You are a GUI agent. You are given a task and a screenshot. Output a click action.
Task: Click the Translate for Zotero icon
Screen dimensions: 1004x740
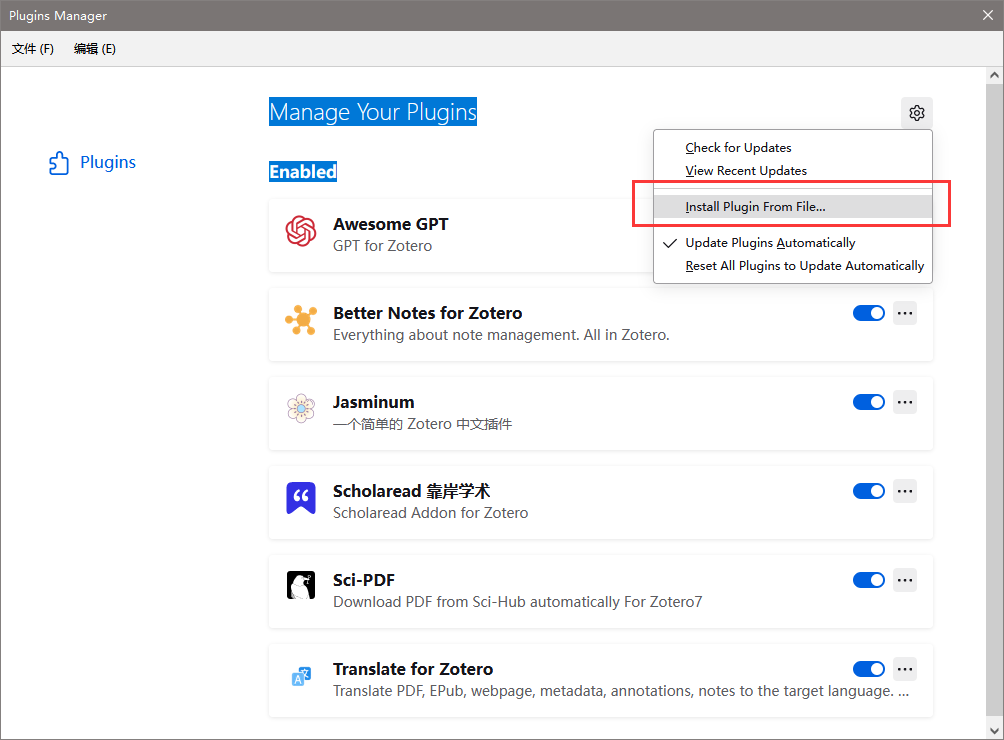(x=301, y=676)
